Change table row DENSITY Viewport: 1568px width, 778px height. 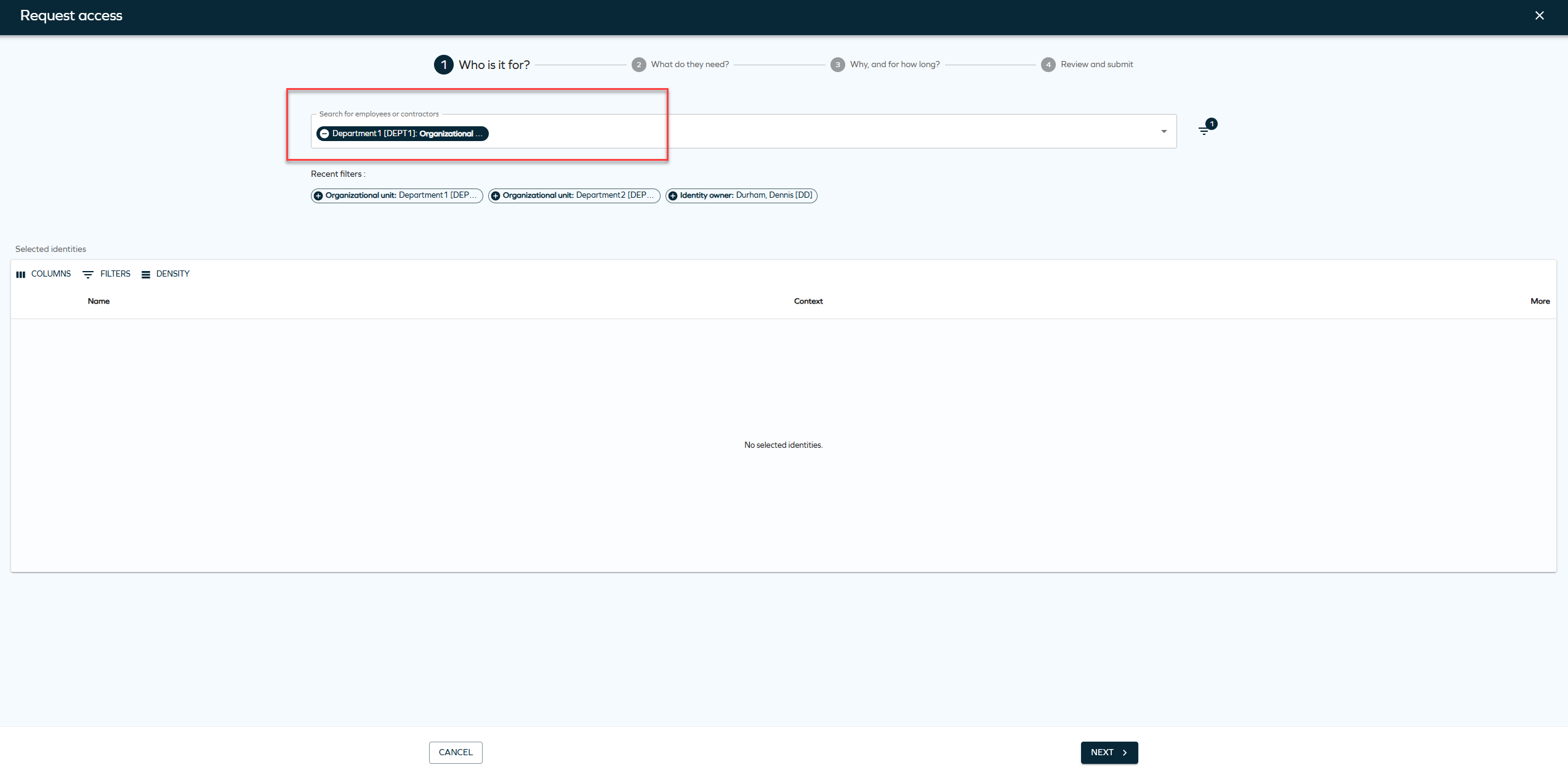tap(165, 274)
